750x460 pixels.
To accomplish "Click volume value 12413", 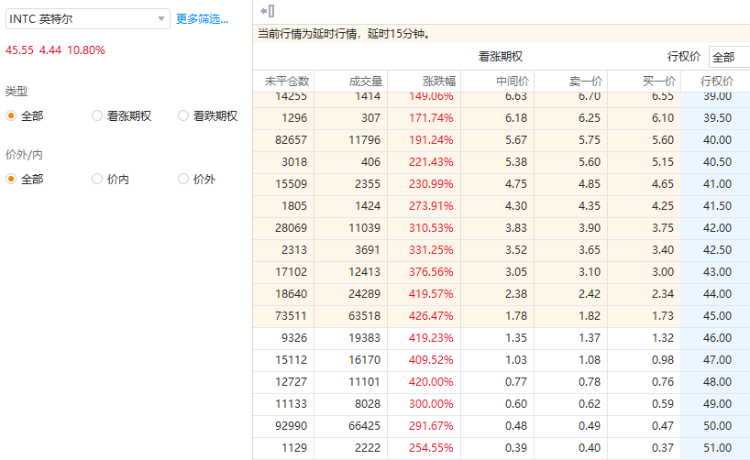I will pyautogui.click(x=364, y=272).
